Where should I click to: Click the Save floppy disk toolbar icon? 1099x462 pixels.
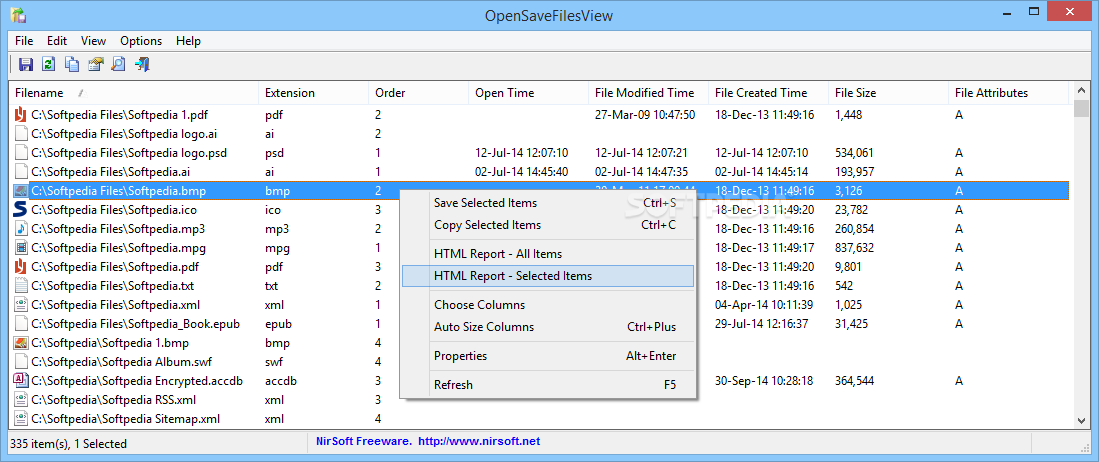[x=26, y=64]
